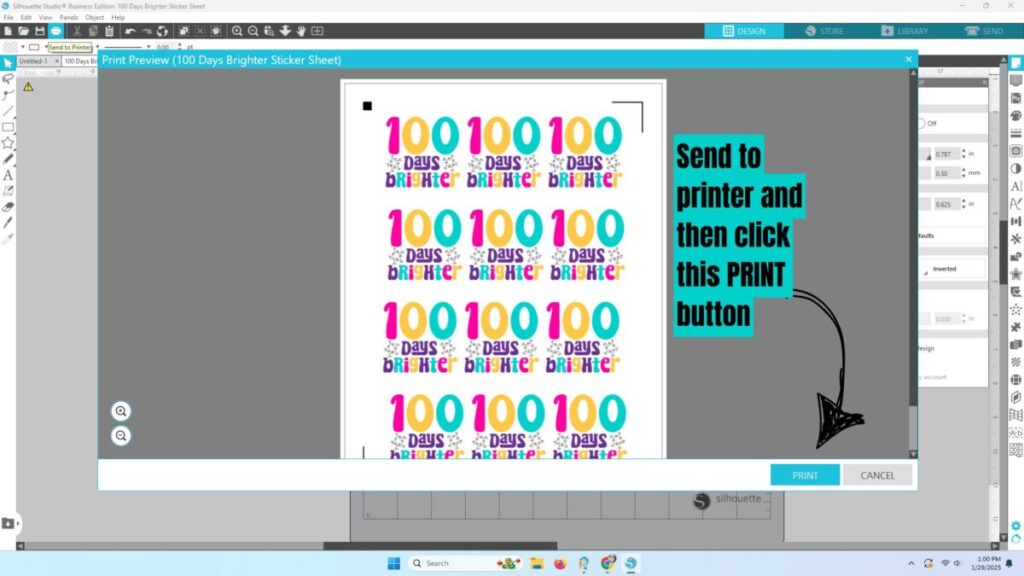This screenshot has width=1024, height=576.
Task: Choose the Eraser tool
Action: coord(8,207)
